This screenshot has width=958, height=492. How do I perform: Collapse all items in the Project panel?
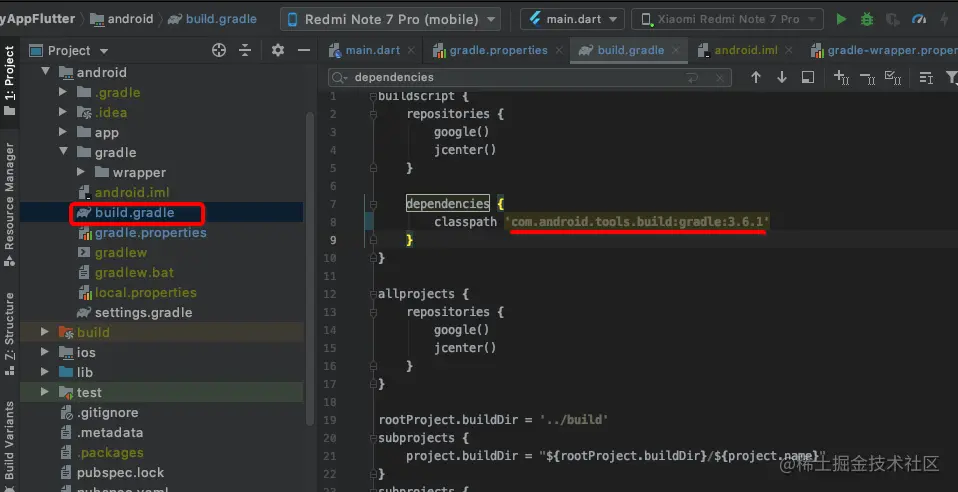pyautogui.click(x=245, y=50)
